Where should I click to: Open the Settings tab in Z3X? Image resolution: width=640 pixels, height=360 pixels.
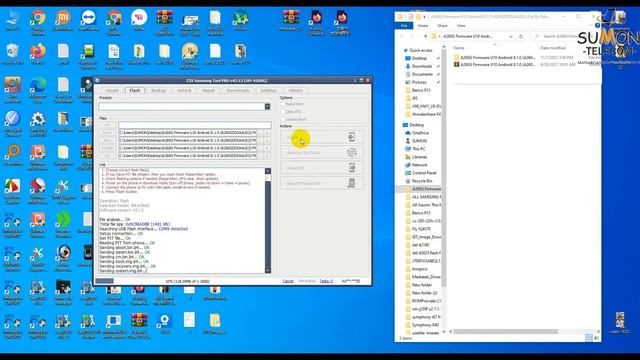[269, 90]
